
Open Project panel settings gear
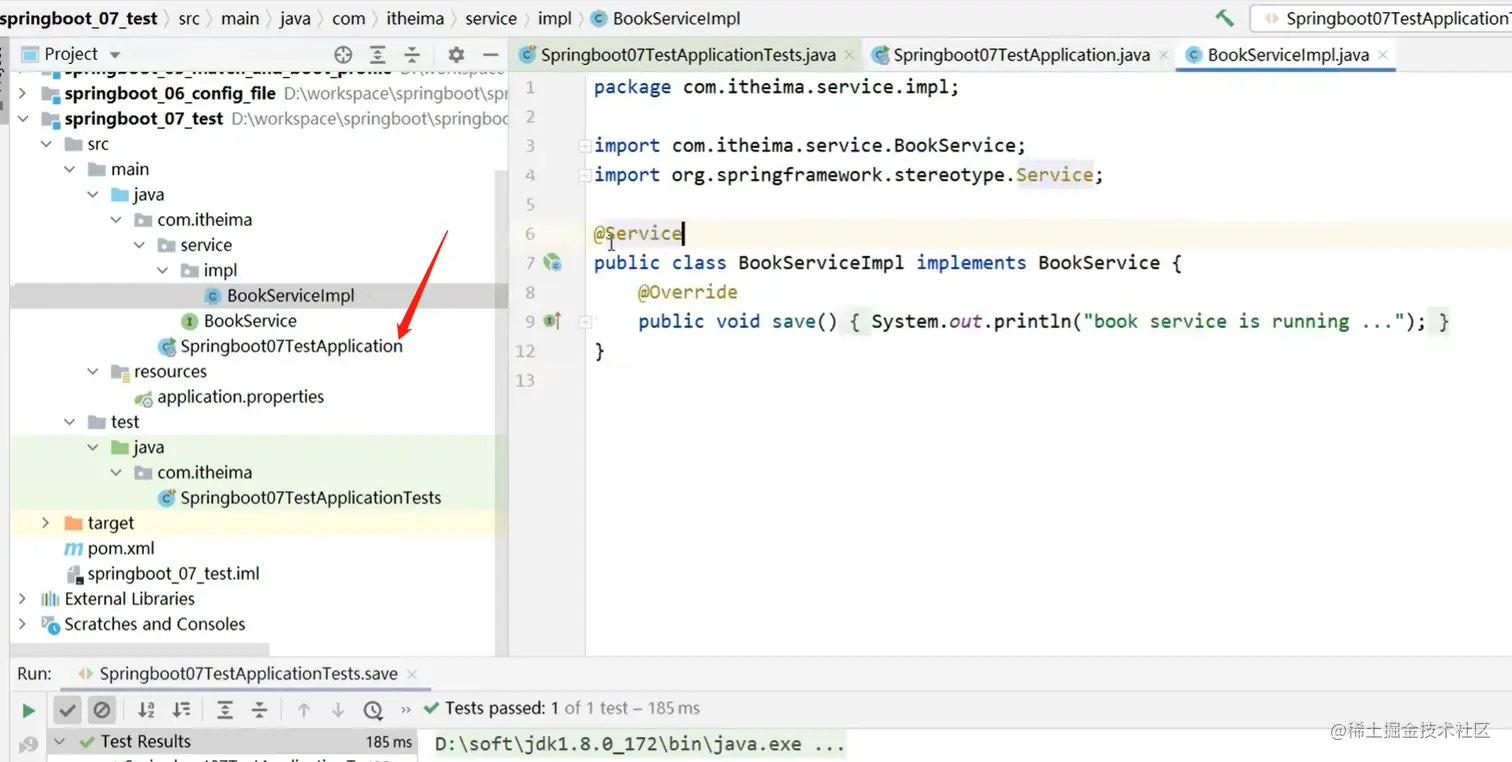(x=456, y=55)
